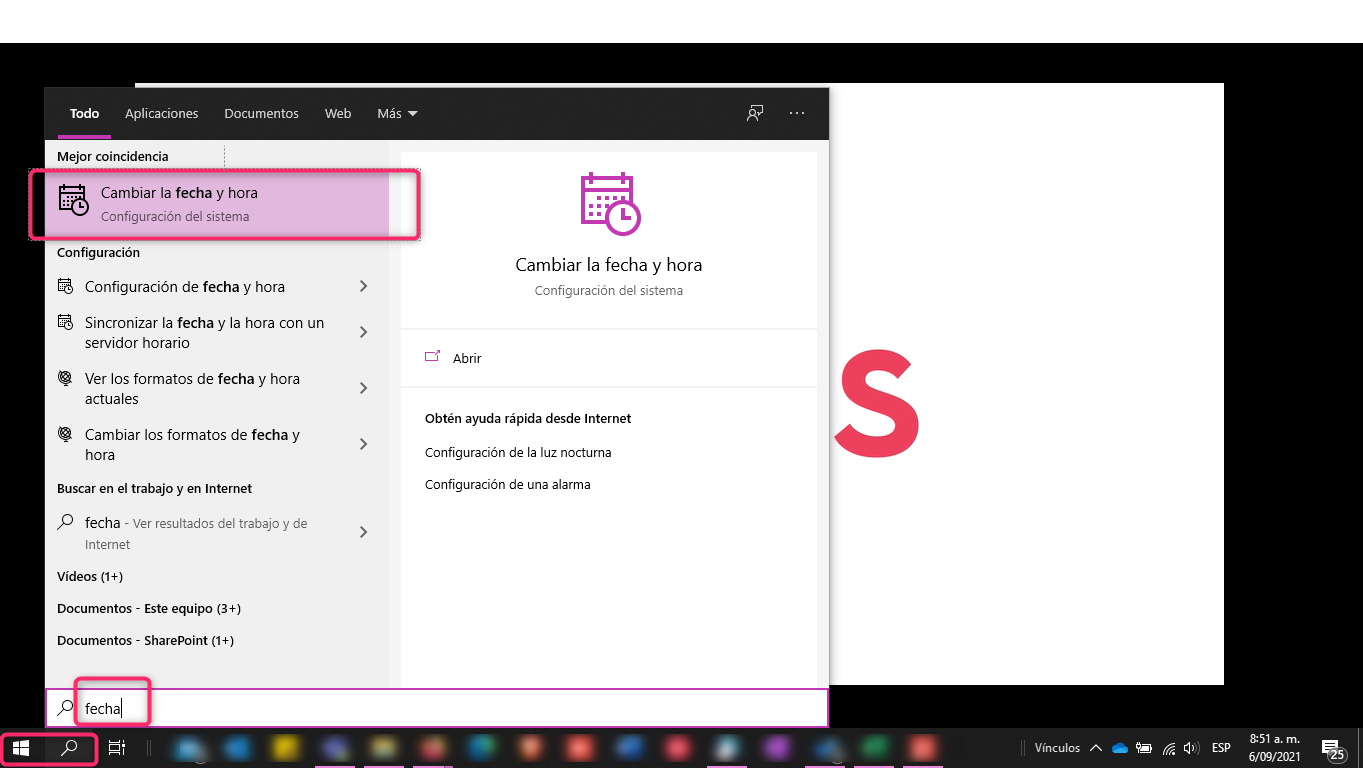Open the Windows Start menu button
The image size is (1363, 768).
pos(21,748)
